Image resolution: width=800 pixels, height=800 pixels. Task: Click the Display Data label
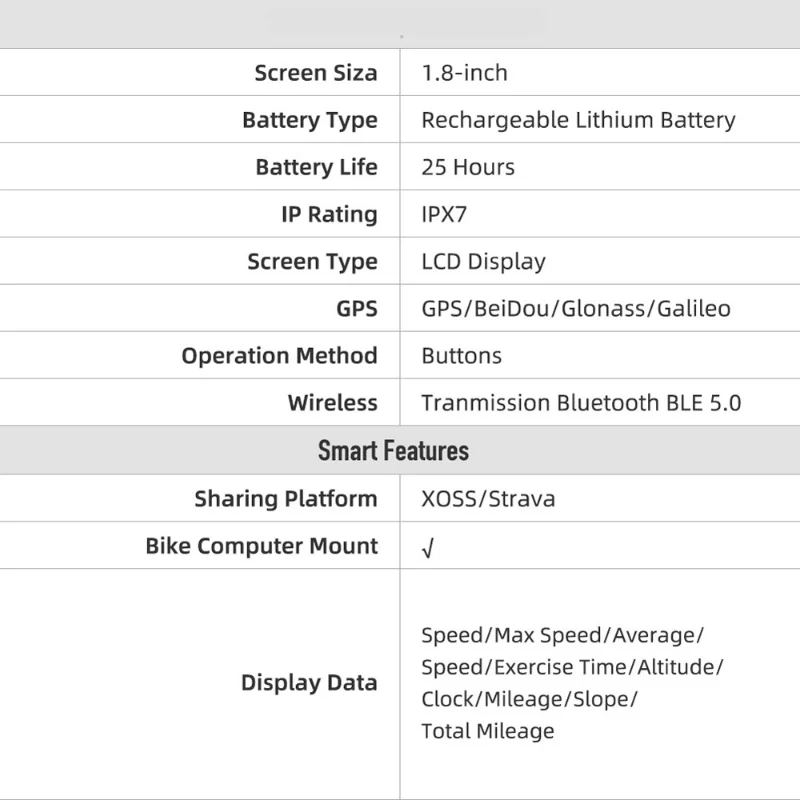coord(309,684)
